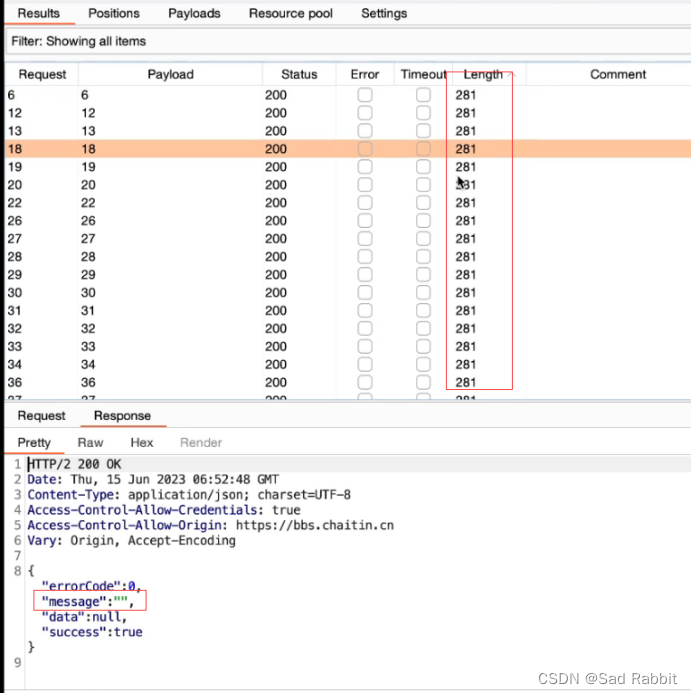Click the Content-Type header line
This screenshot has height=694, width=692.
[x=189, y=495]
